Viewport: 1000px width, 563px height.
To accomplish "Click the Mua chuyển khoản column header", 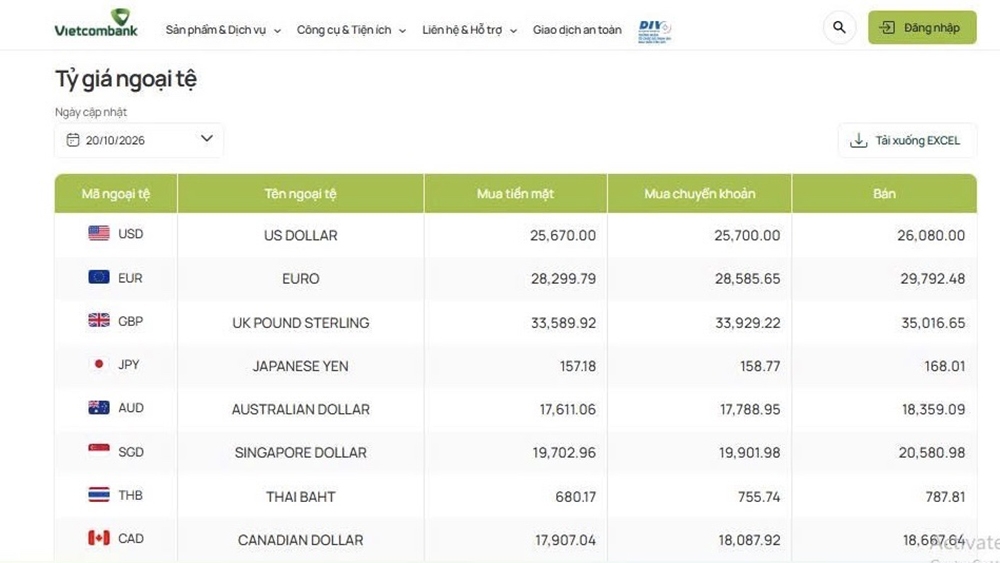I will click(x=700, y=194).
